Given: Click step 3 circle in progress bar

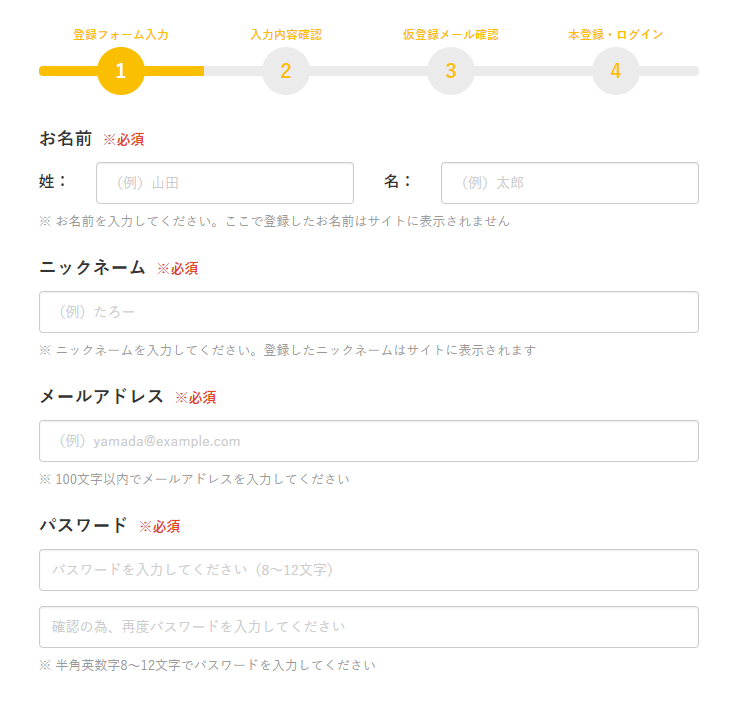Looking at the screenshot, I should point(451,71).
